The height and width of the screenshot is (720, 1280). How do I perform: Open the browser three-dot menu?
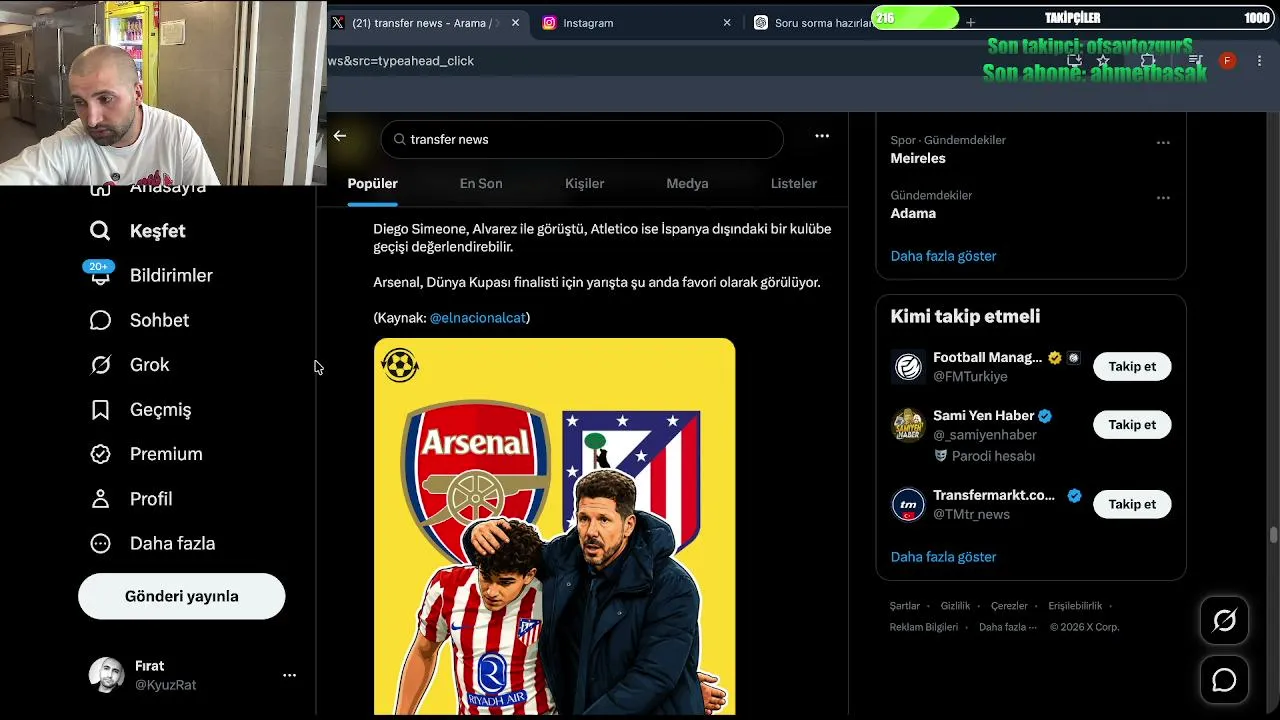click(x=1259, y=61)
